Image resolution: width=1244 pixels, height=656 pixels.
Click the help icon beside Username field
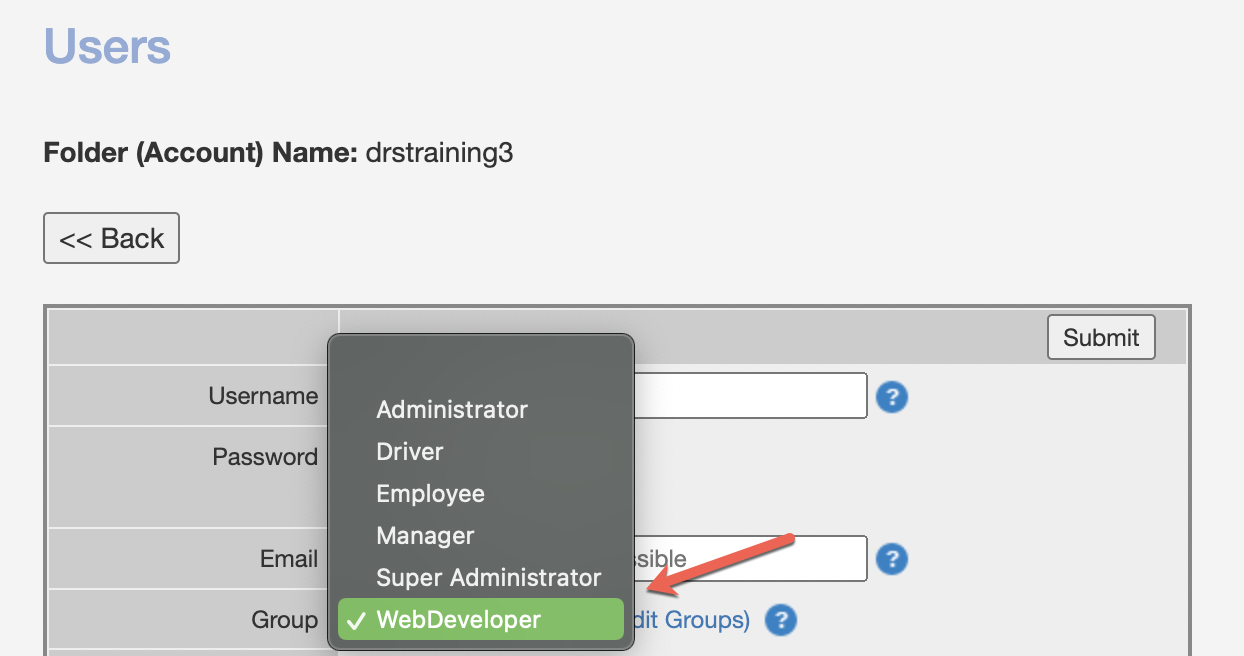tap(891, 397)
